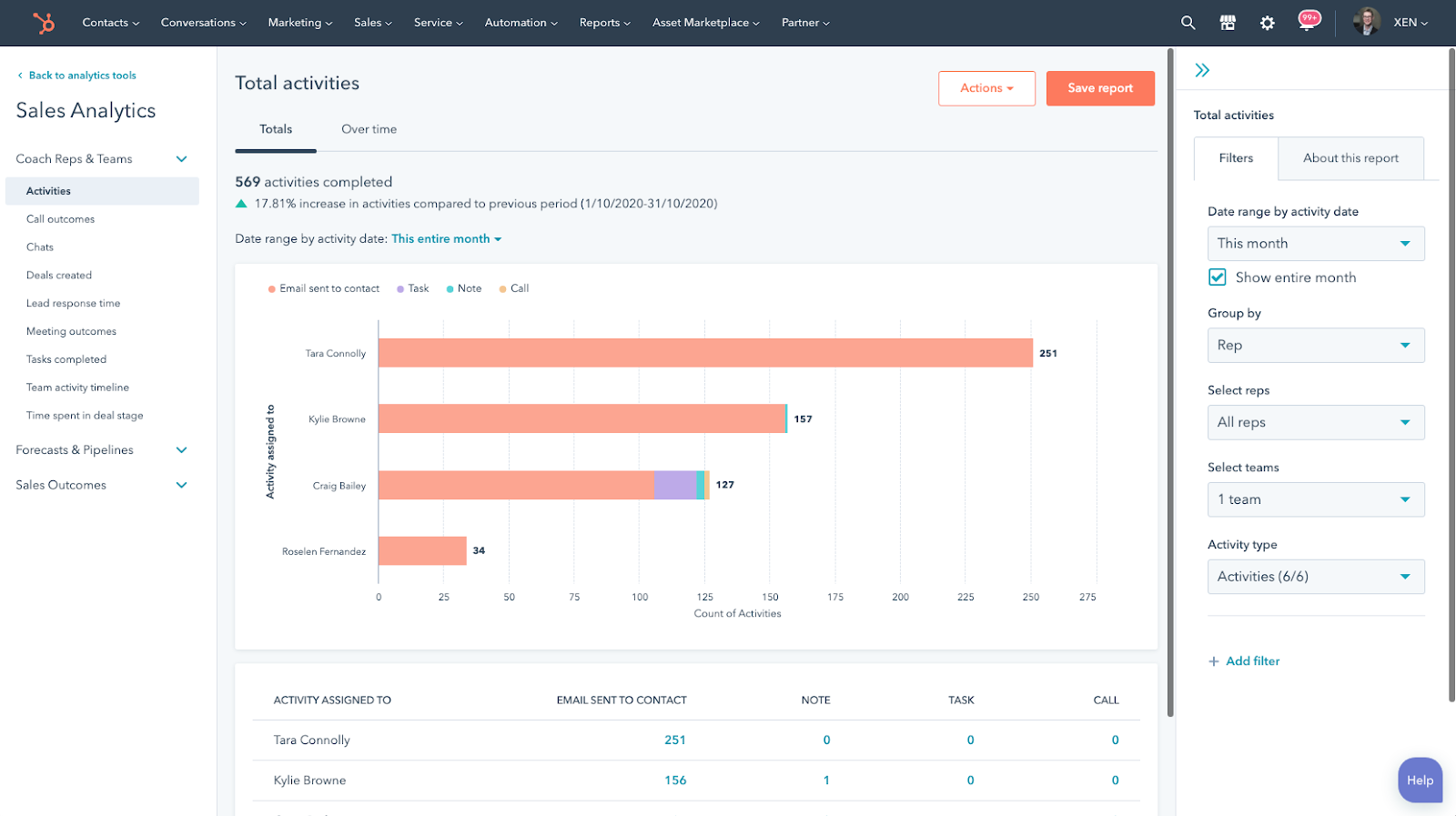The image size is (1456, 816).
Task: Click the HubSpot sprocket logo
Action: (x=43, y=23)
